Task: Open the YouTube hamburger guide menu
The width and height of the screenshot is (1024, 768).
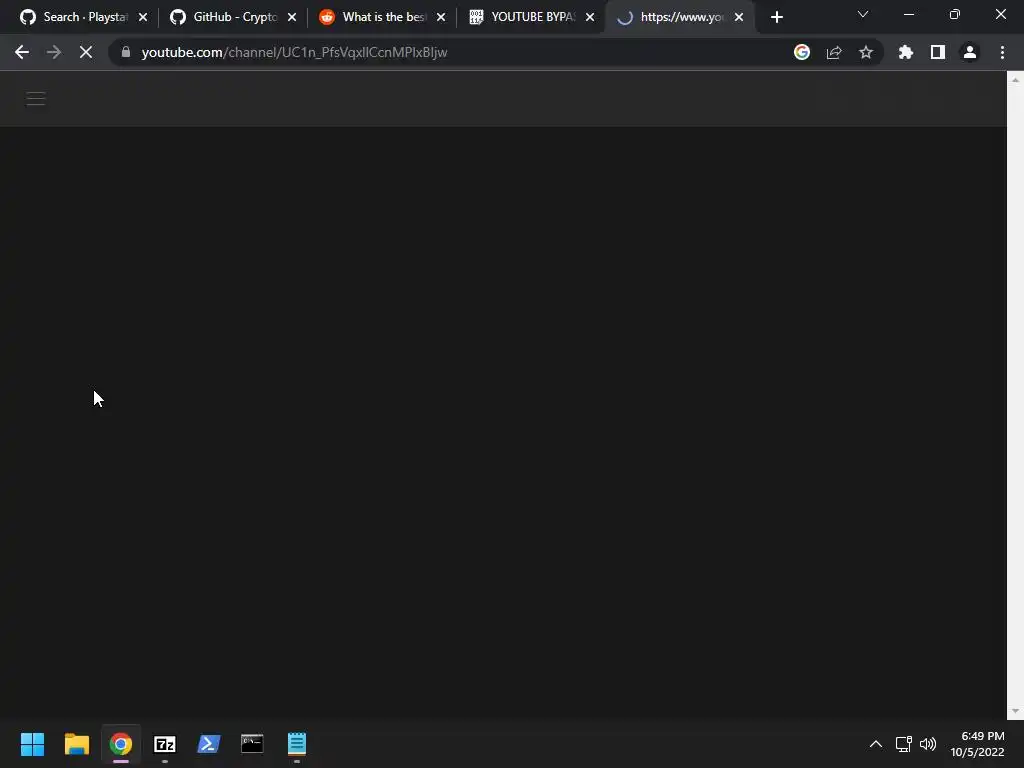Action: 36,99
